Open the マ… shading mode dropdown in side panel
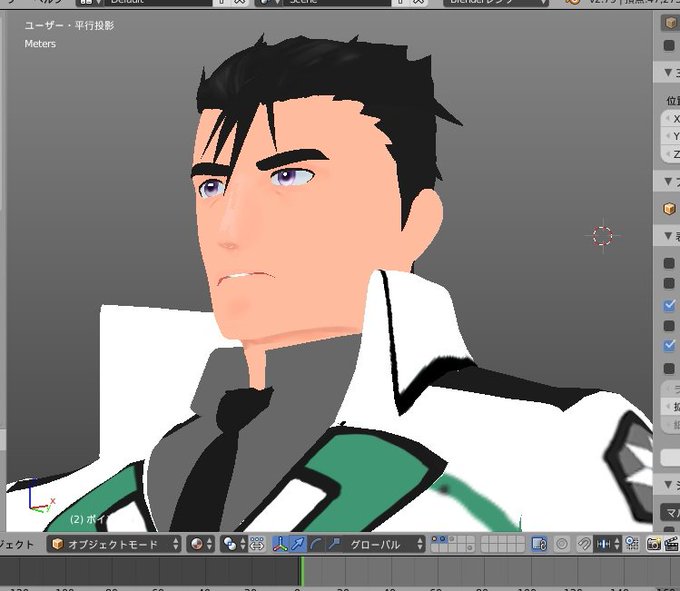 point(670,513)
